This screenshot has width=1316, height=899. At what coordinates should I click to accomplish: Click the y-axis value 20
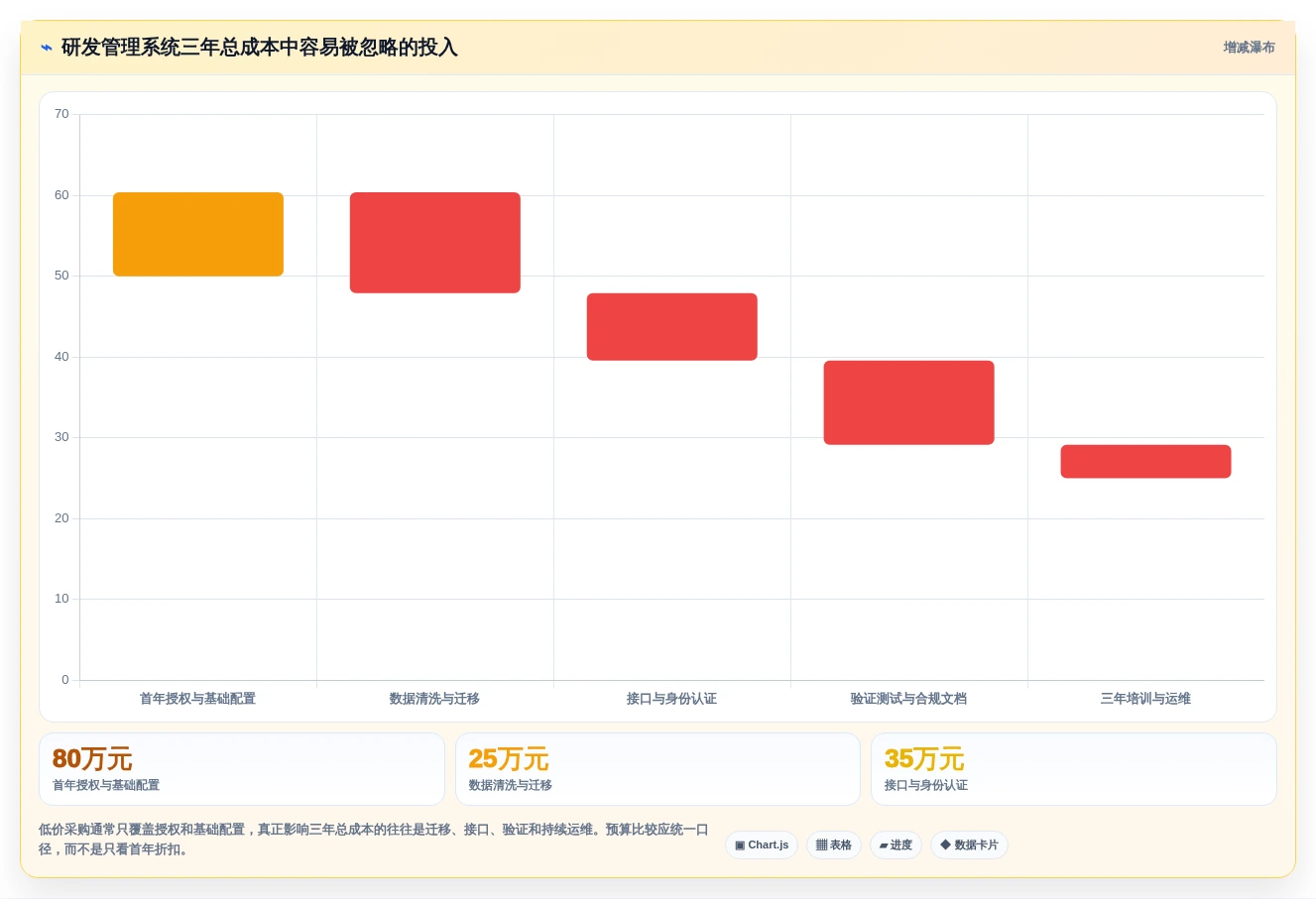(x=61, y=518)
